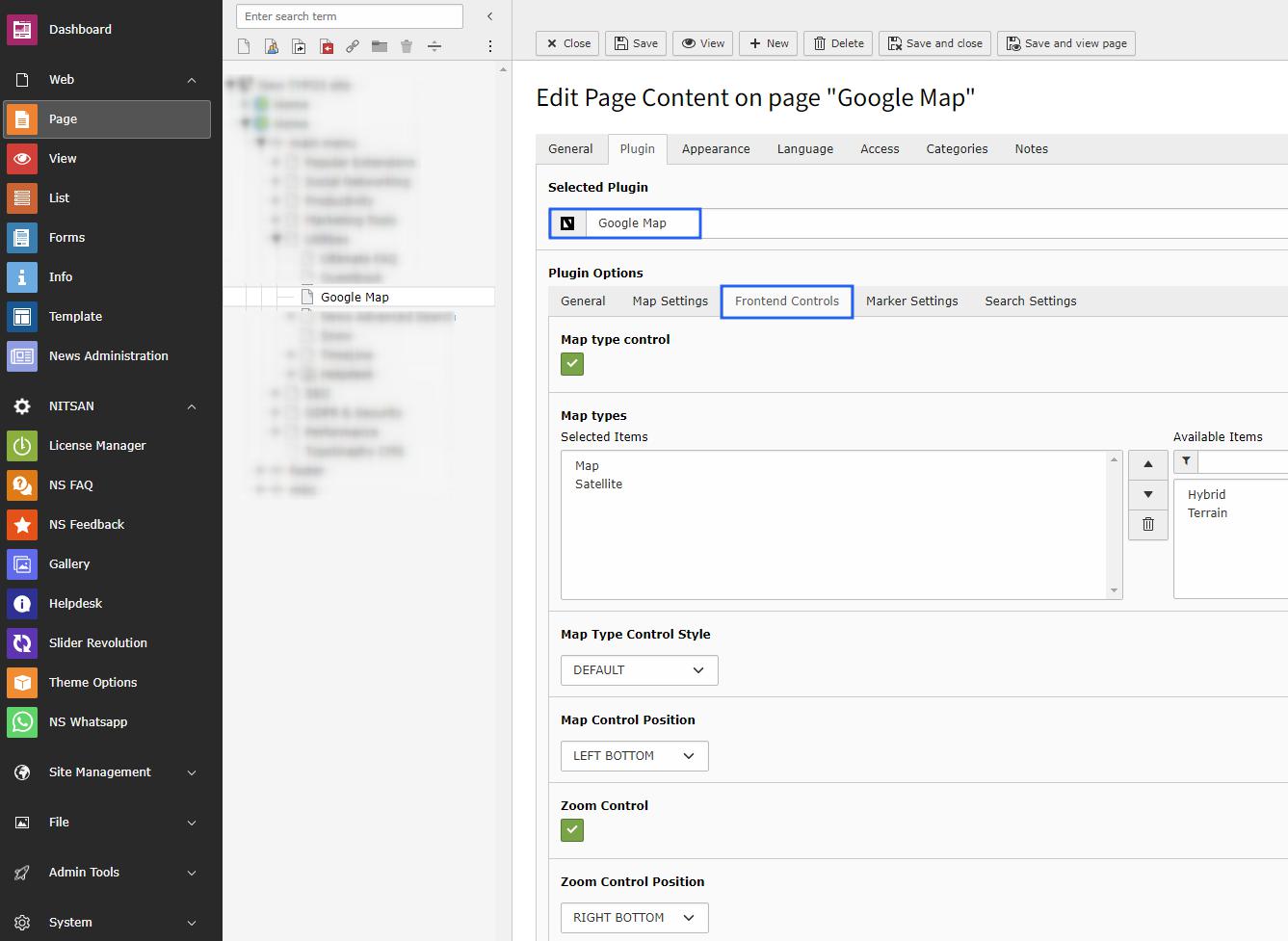The image size is (1288, 941).
Task: Click the red mount point page icon
Action: click(x=327, y=46)
